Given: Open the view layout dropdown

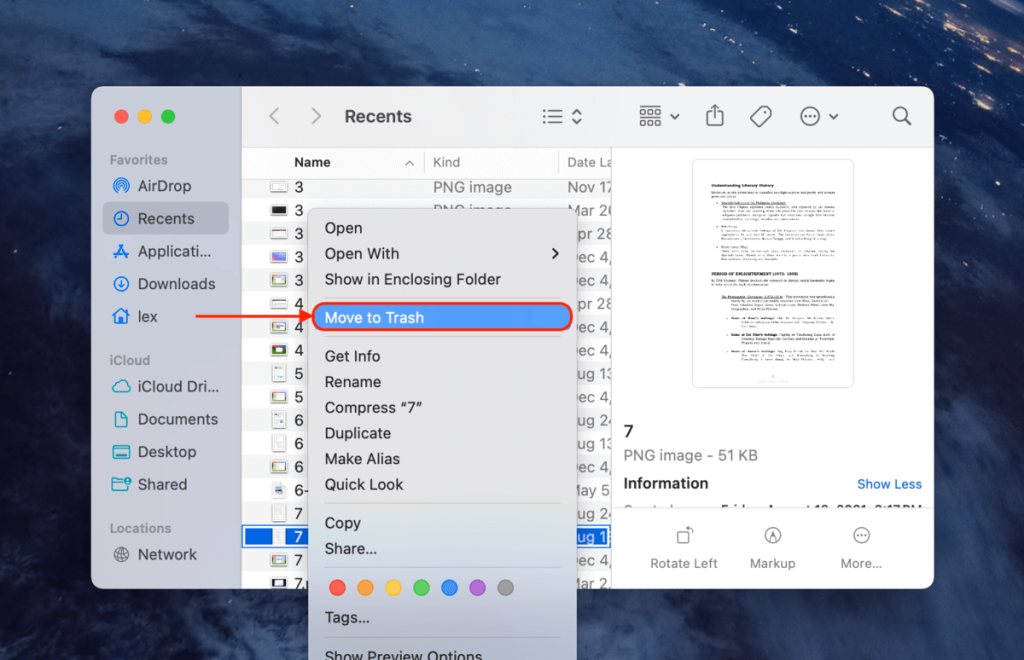Looking at the screenshot, I should tap(561, 116).
